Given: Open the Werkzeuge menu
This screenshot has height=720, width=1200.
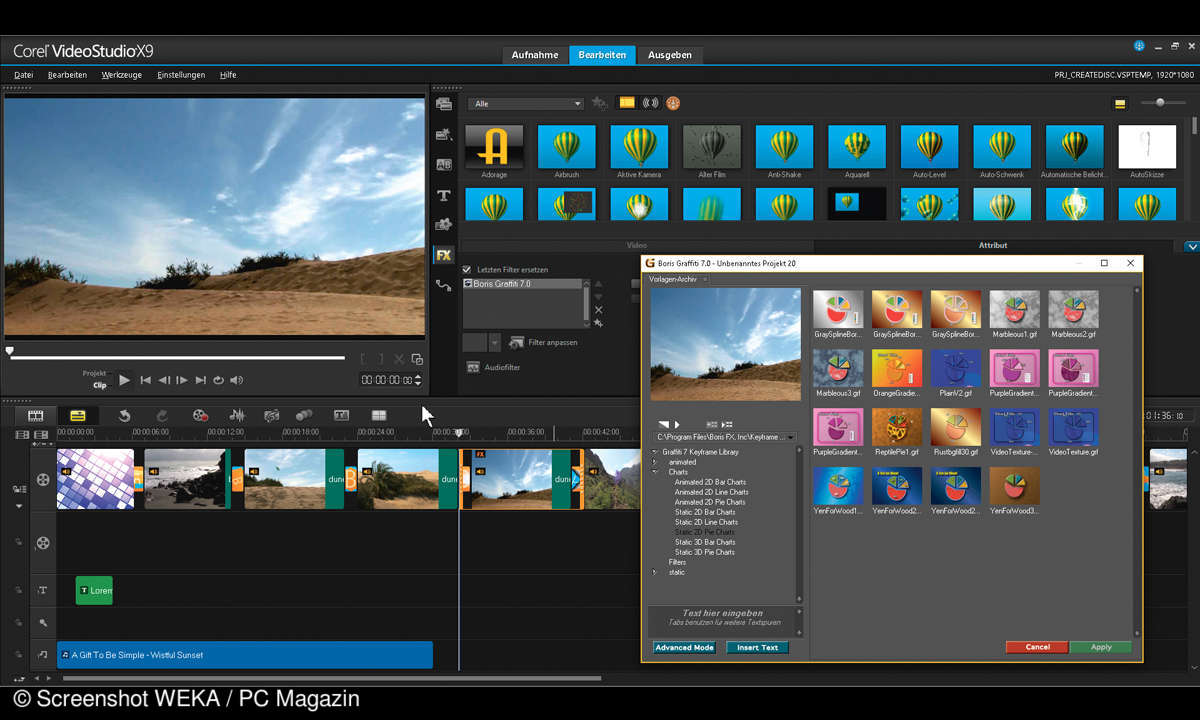Looking at the screenshot, I should coord(121,75).
